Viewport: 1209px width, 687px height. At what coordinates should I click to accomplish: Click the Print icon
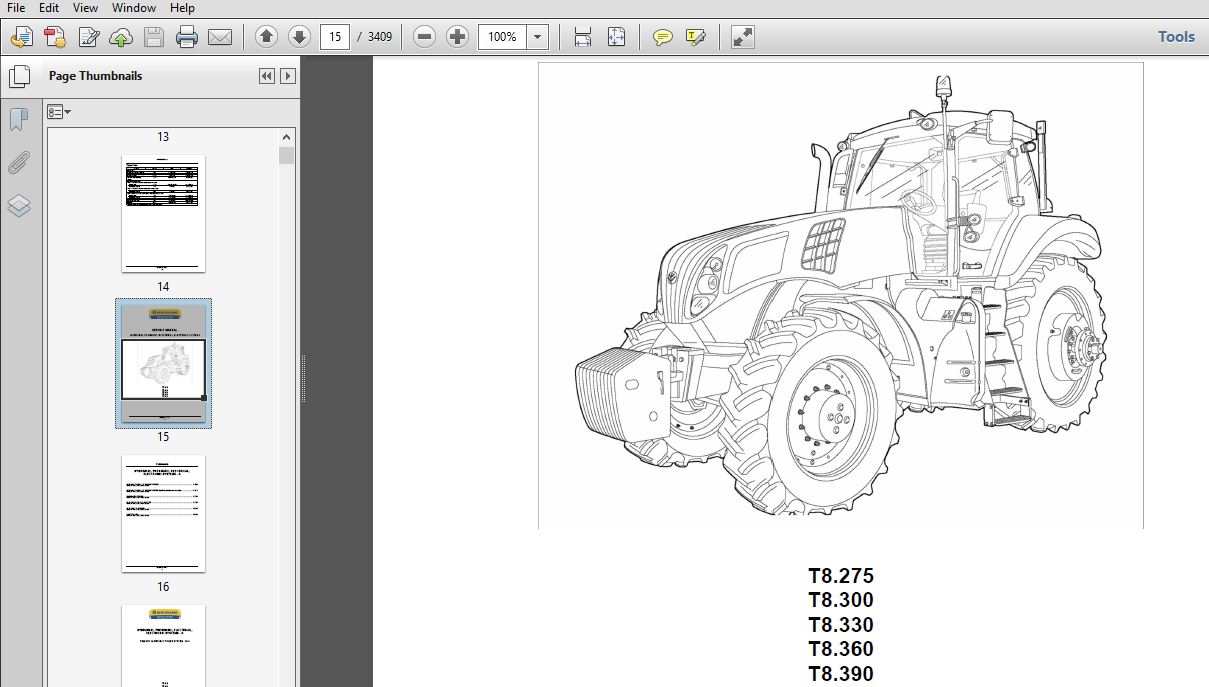187,38
